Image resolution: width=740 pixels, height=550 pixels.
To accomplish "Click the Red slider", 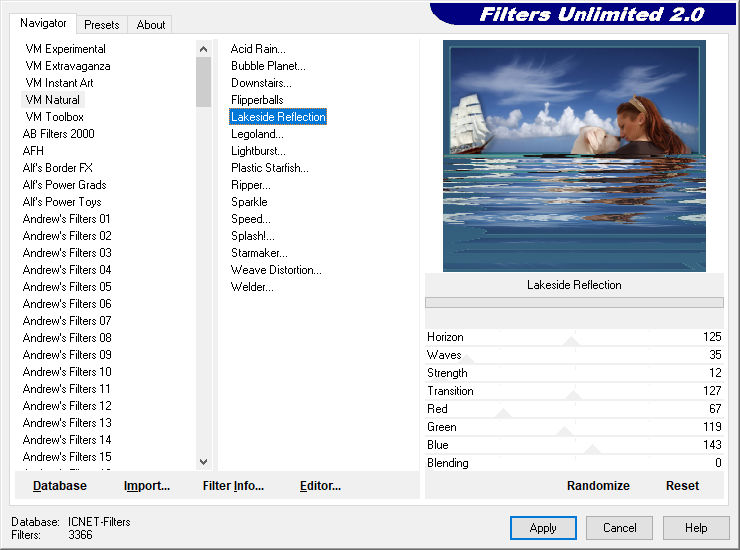I will point(574,409).
